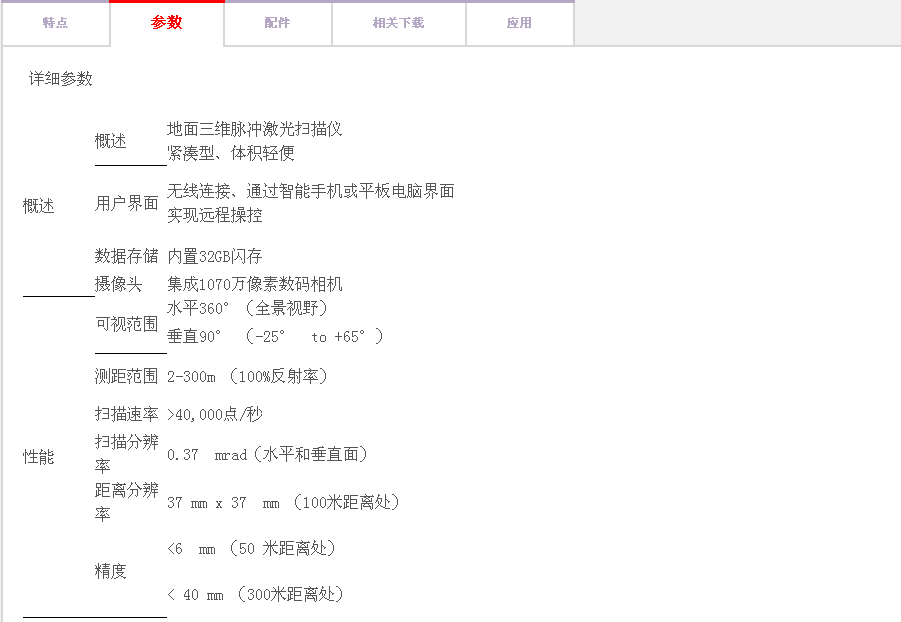
Task: Click the 测距范围 row label
Action: (x=127, y=376)
